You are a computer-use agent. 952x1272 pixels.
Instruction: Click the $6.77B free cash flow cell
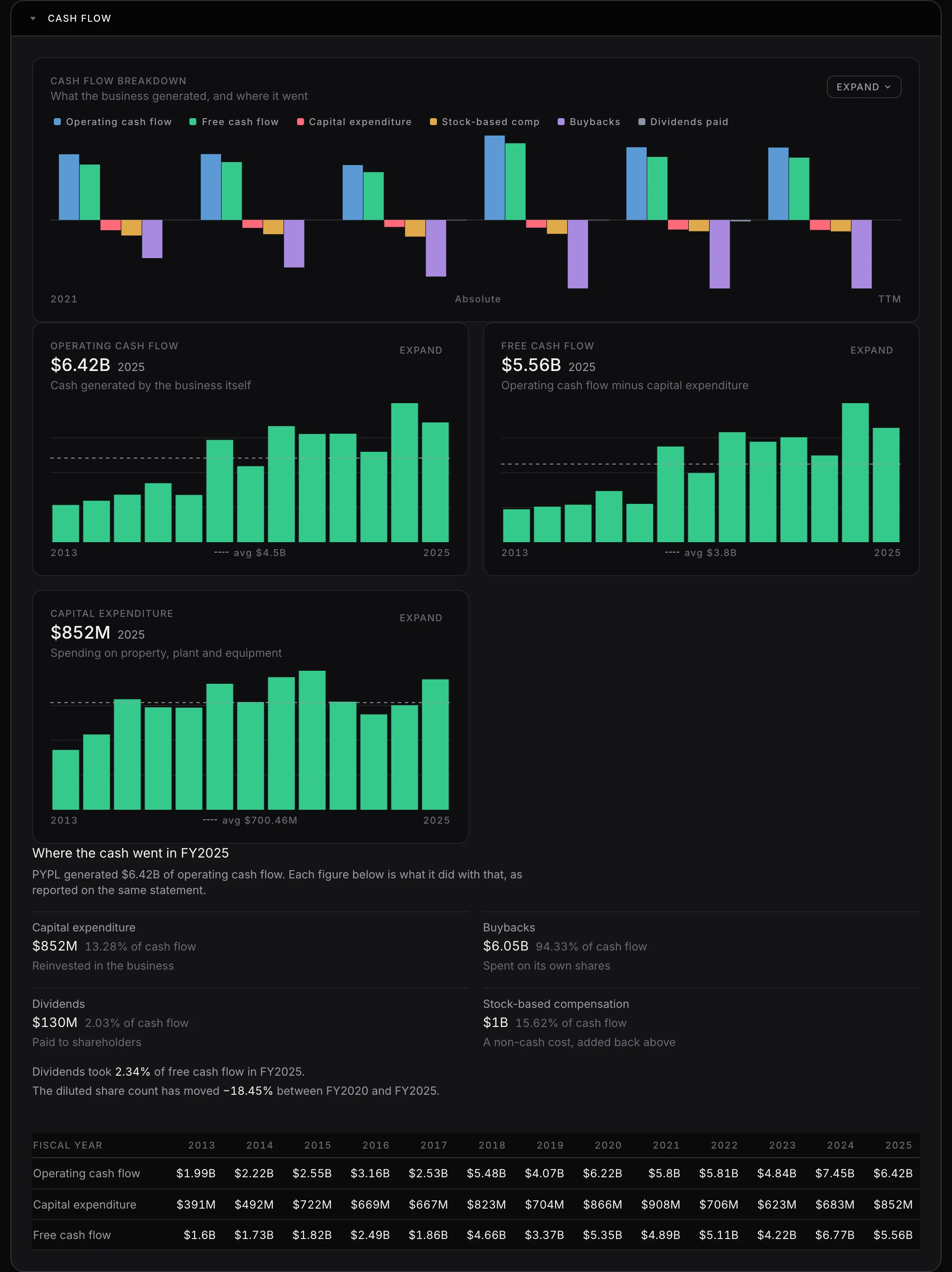(834, 1235)
